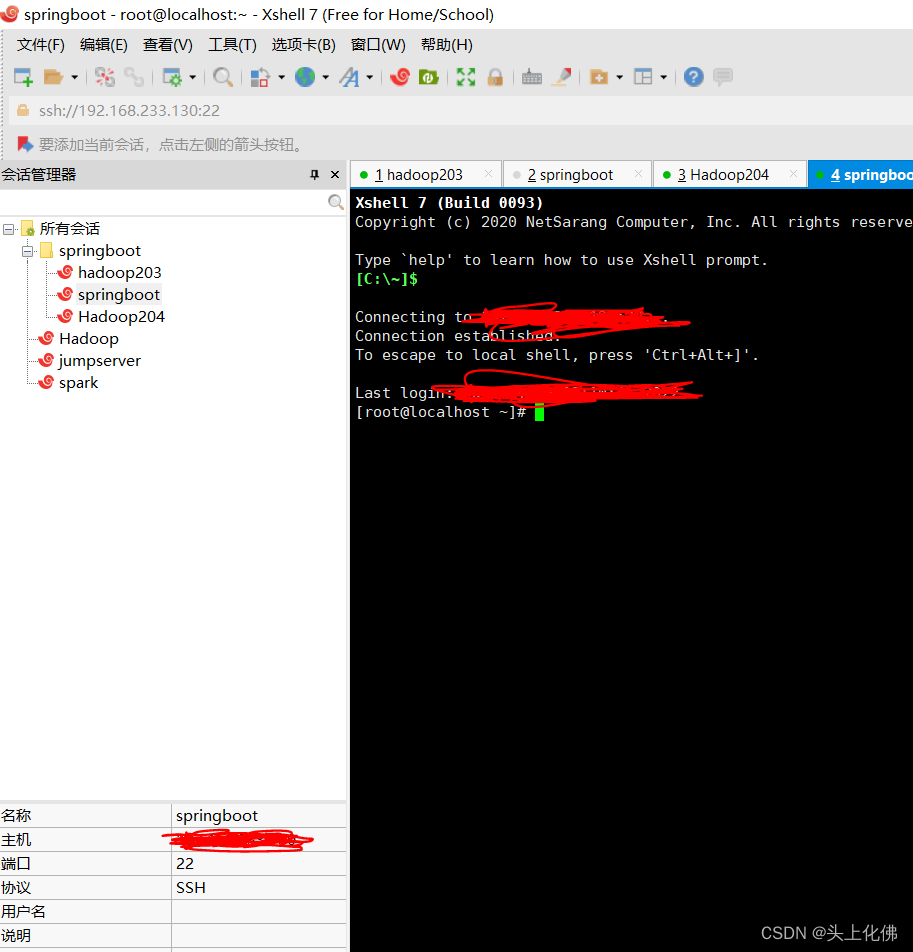Select springboot session under springboot folder
Screen dimensions: 913x952
click(119, 294)
